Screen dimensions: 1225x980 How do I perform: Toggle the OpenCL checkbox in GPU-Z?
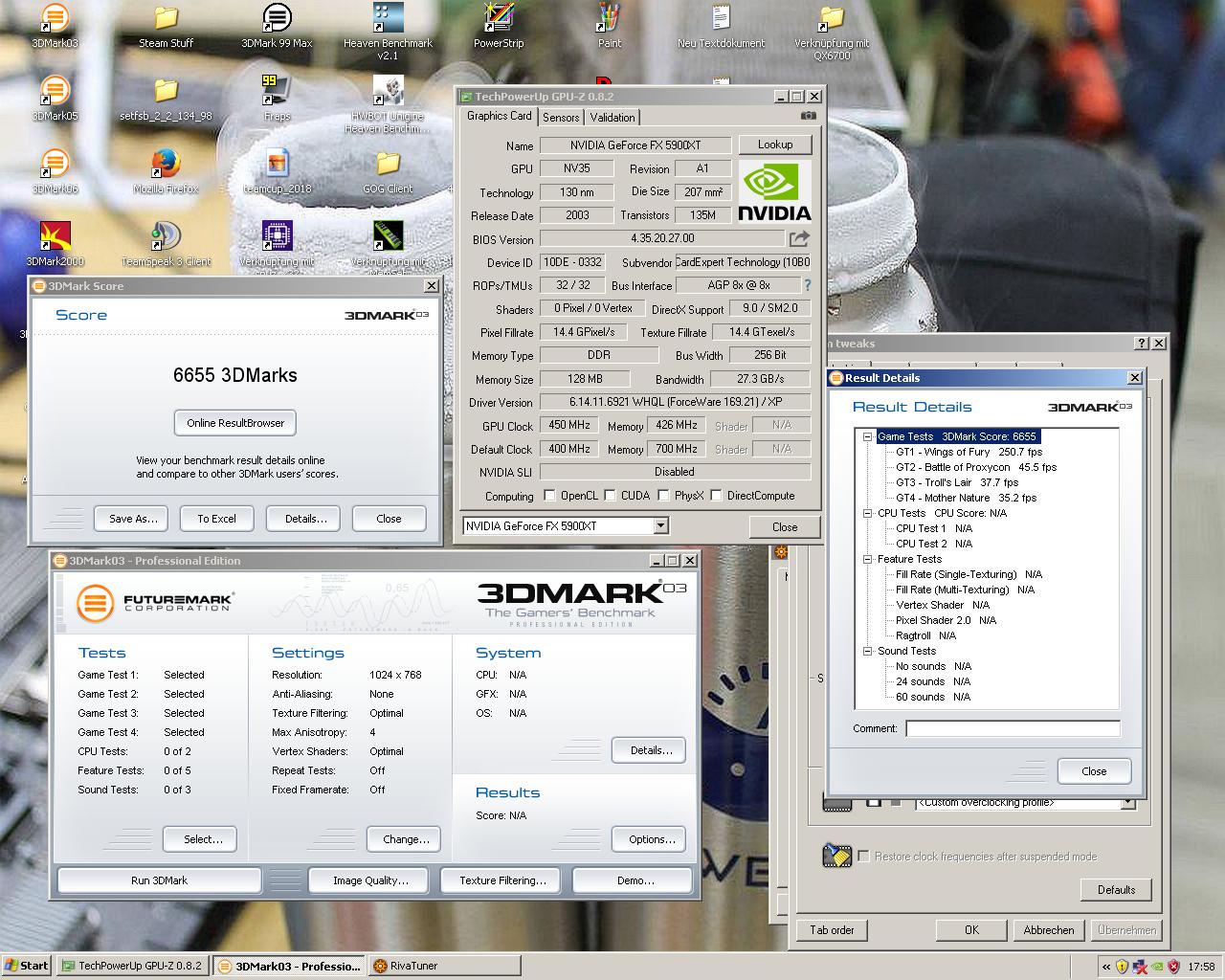(549, 496)
